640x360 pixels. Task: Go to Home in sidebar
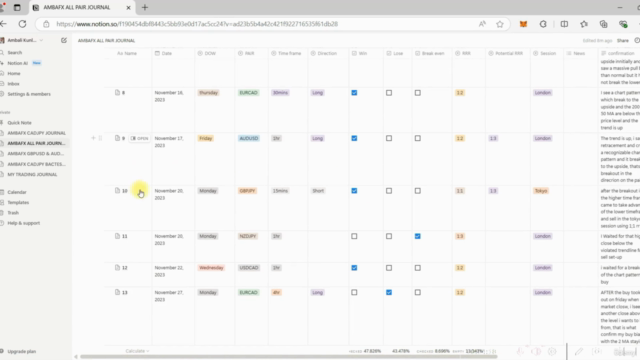[13, 73]
